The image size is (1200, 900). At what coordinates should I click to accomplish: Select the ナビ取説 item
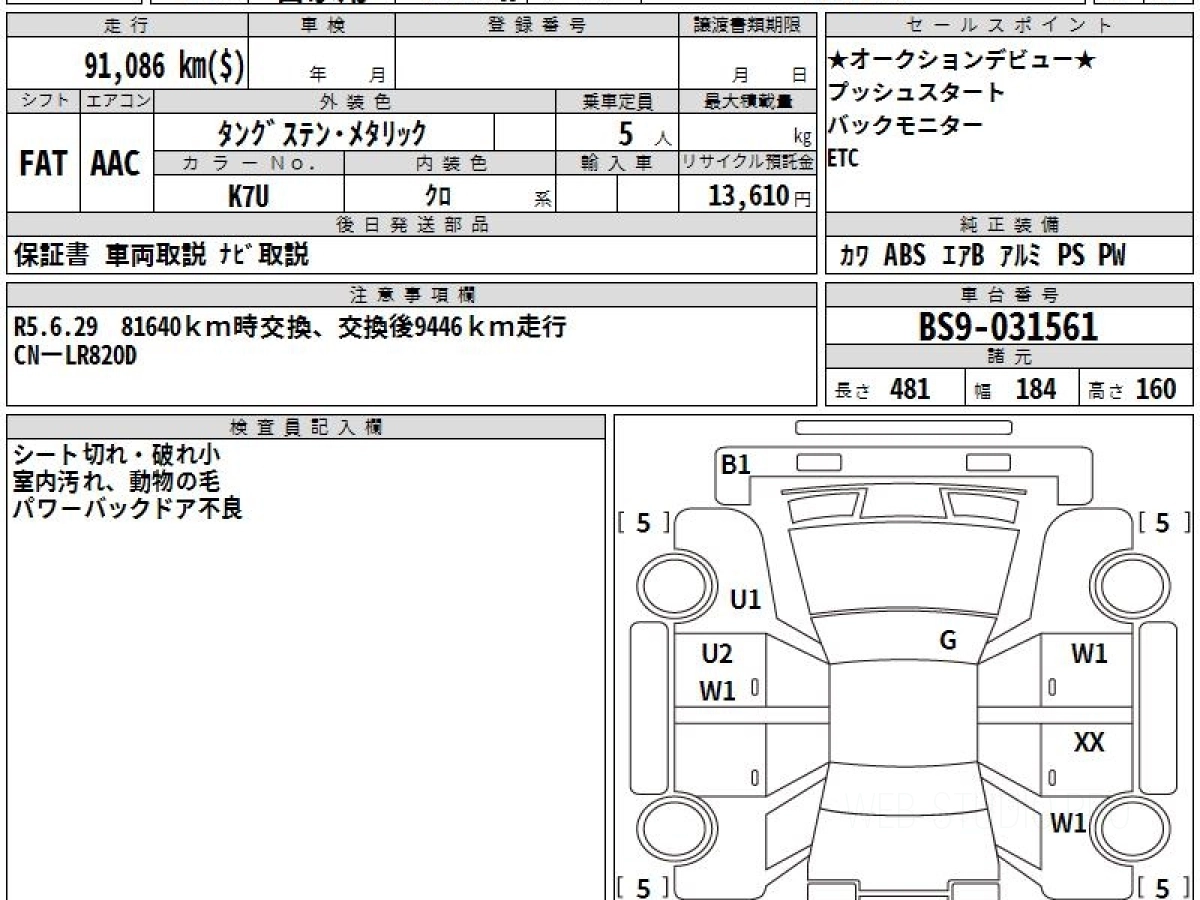(x=264, y=255)
